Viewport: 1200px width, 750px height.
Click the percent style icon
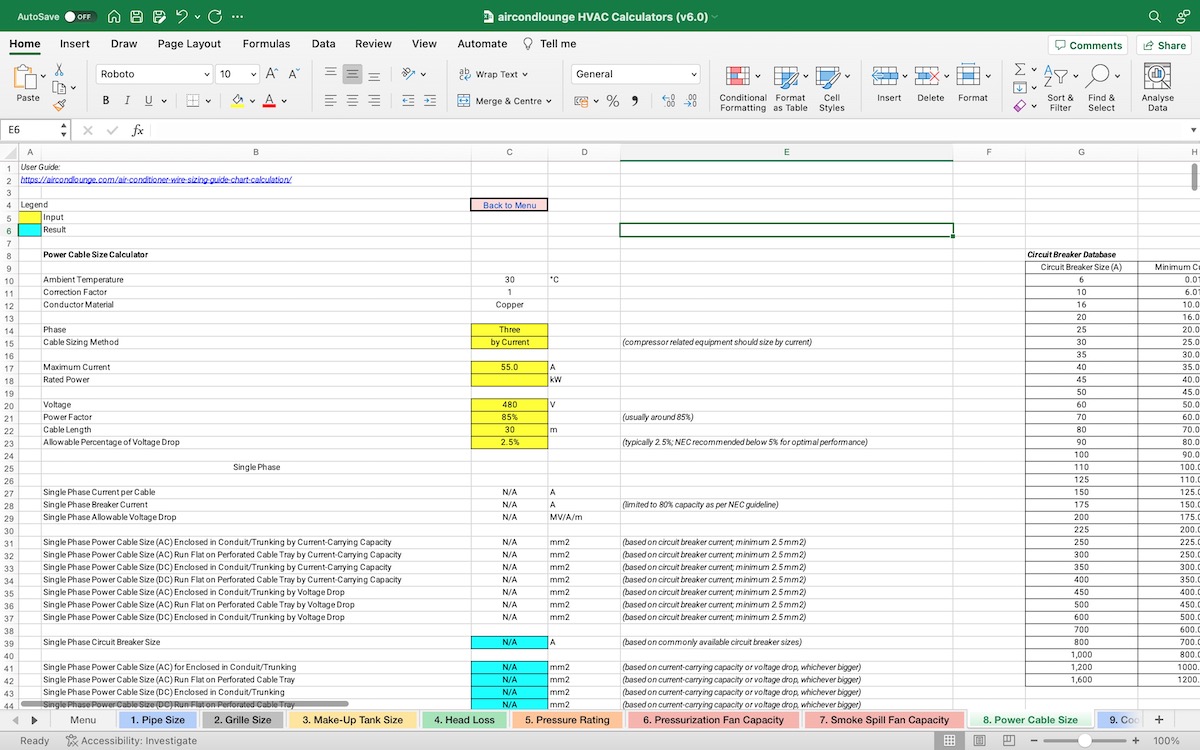[613, 101]
